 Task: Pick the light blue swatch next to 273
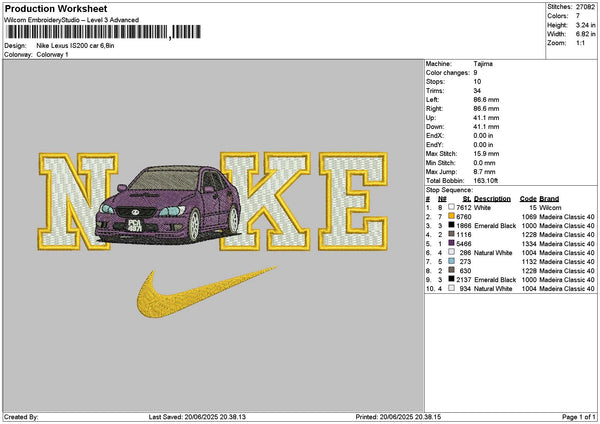(452, 261)
